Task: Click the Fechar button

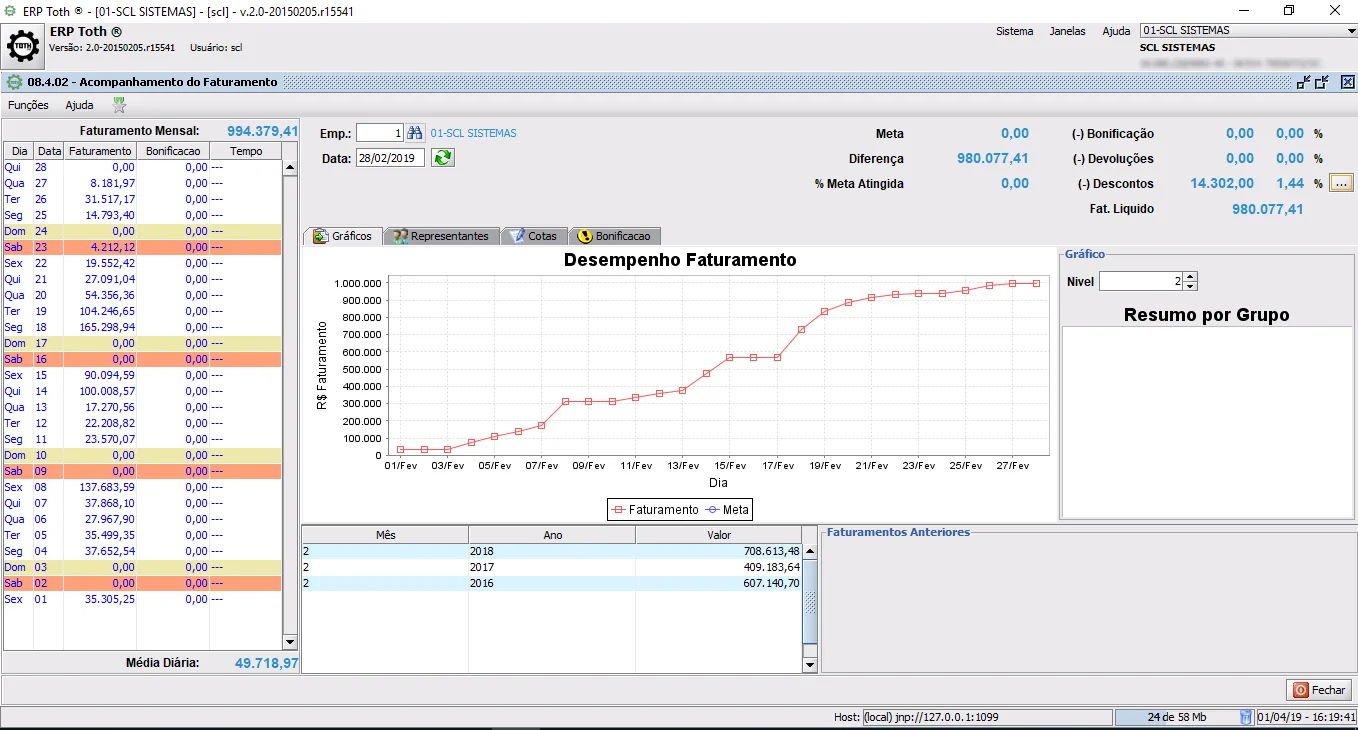Action: click(x=1319, y=690)
